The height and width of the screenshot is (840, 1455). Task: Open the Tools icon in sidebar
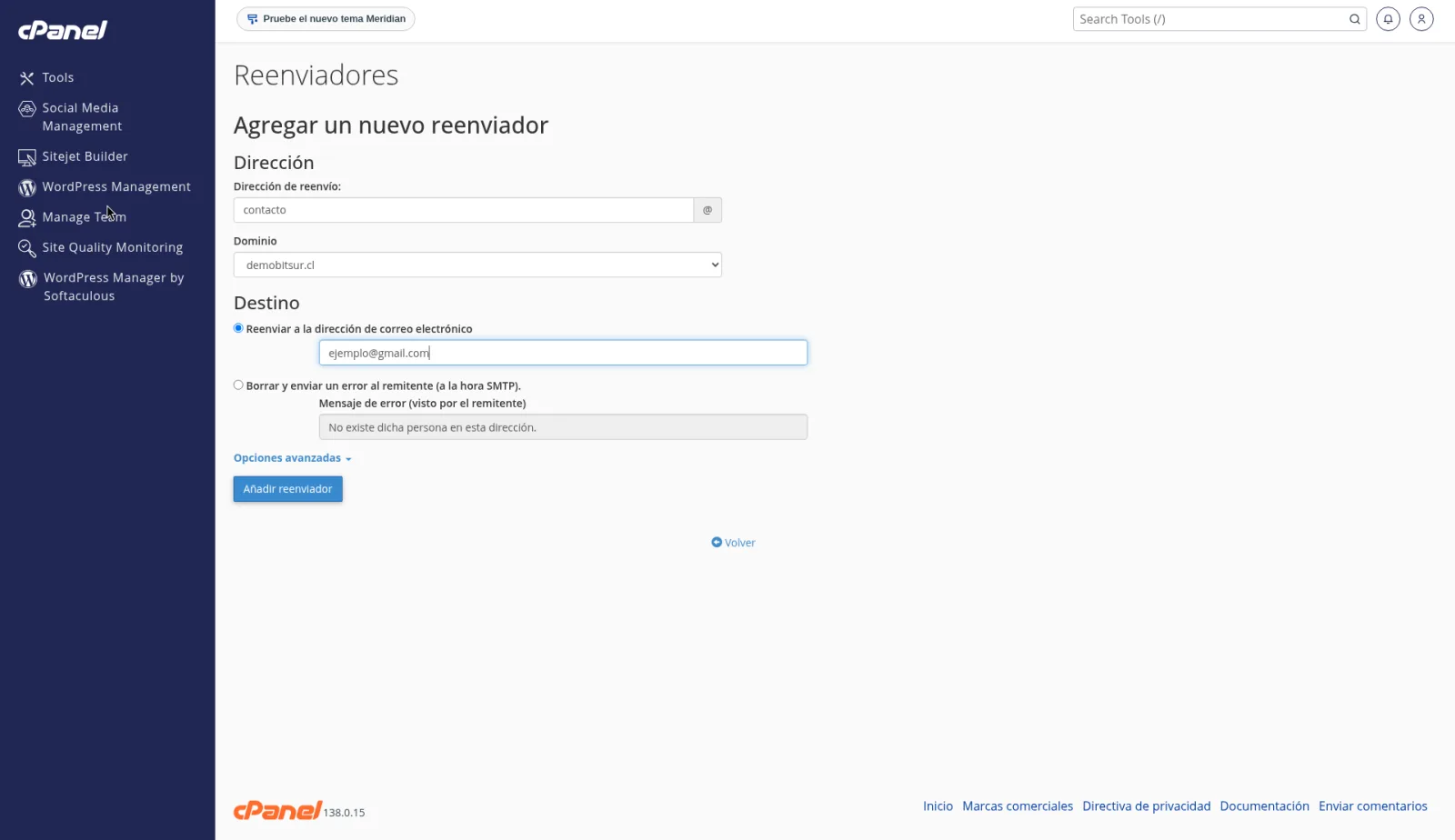tap(27, 78)
